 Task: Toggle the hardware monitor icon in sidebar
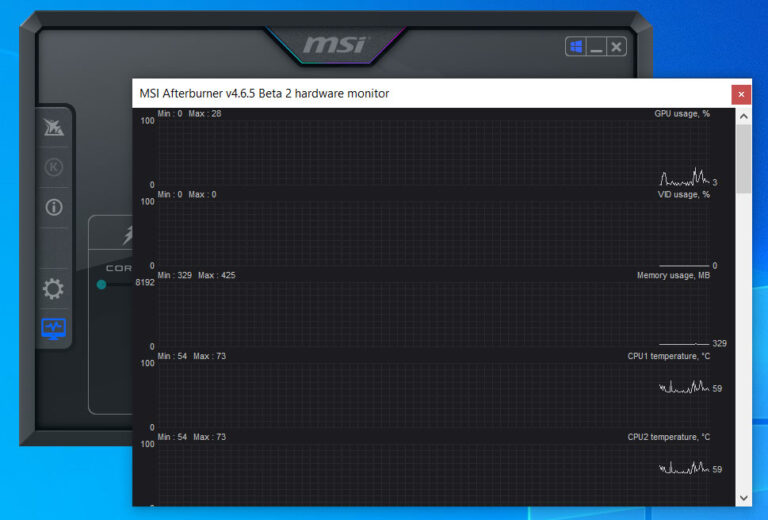53,328
